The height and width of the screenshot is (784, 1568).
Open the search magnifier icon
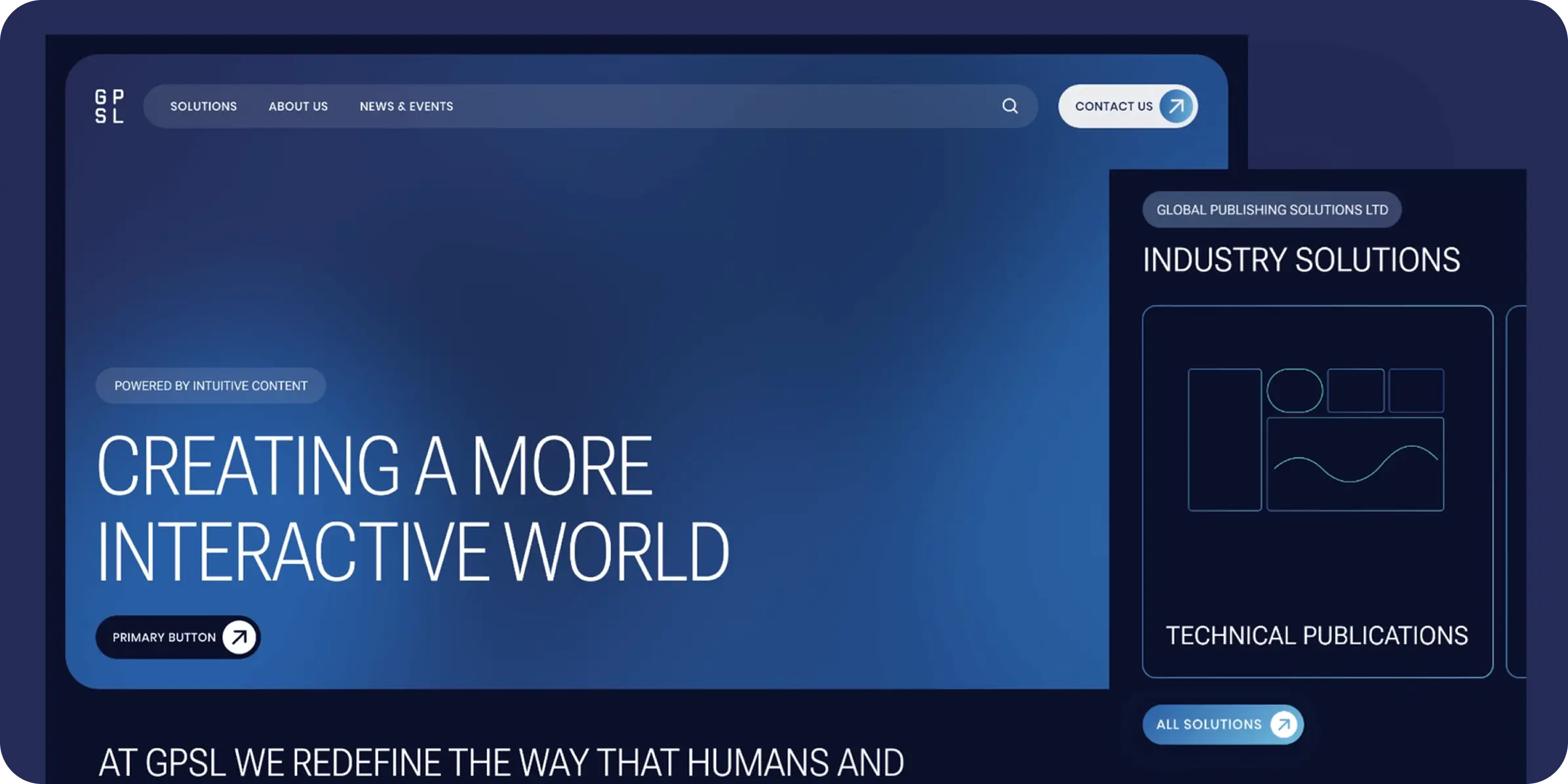pos(1010,106)
